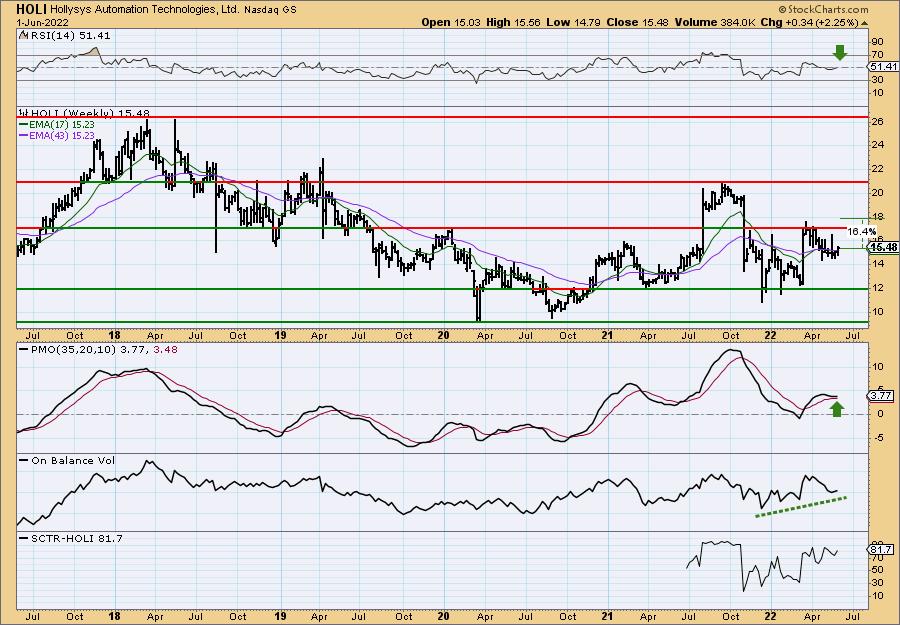The height and width of the screenshot is (625, 900).
Task: Click the up-triangle change indicator beside Chg
Action: (x=864, y=23)
